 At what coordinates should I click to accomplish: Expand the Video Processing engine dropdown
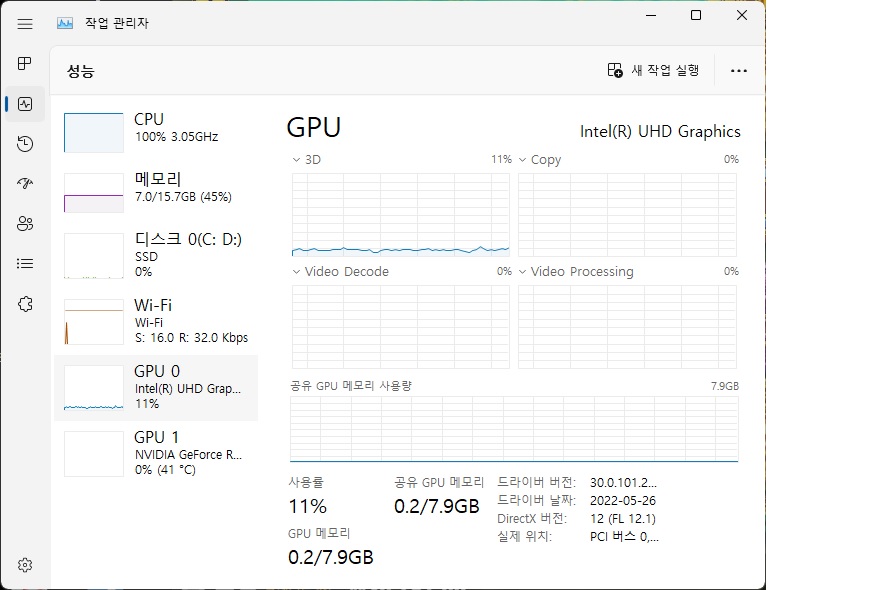576,272
